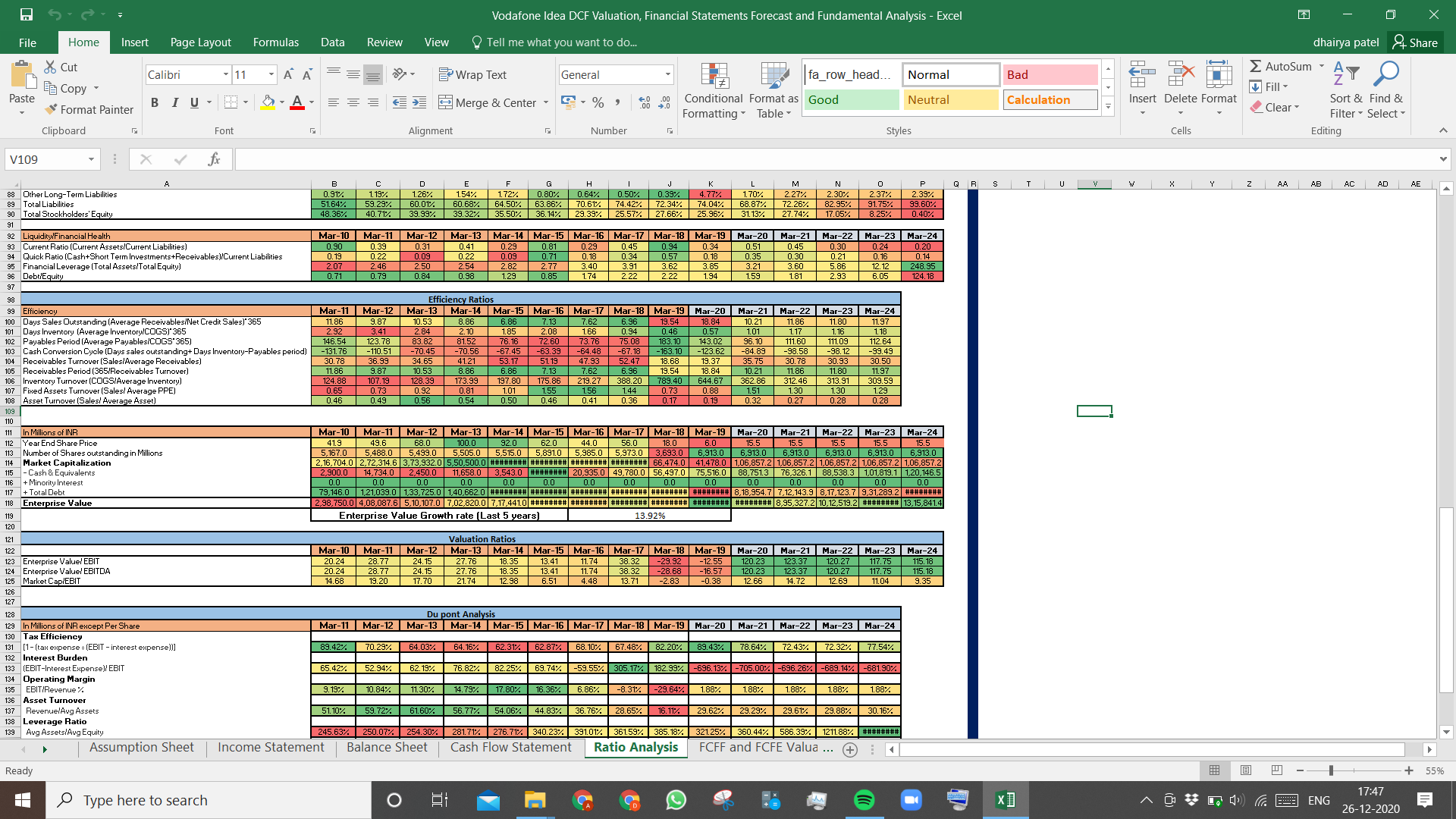Open the number format General dropdown

(x=668, y=74)
